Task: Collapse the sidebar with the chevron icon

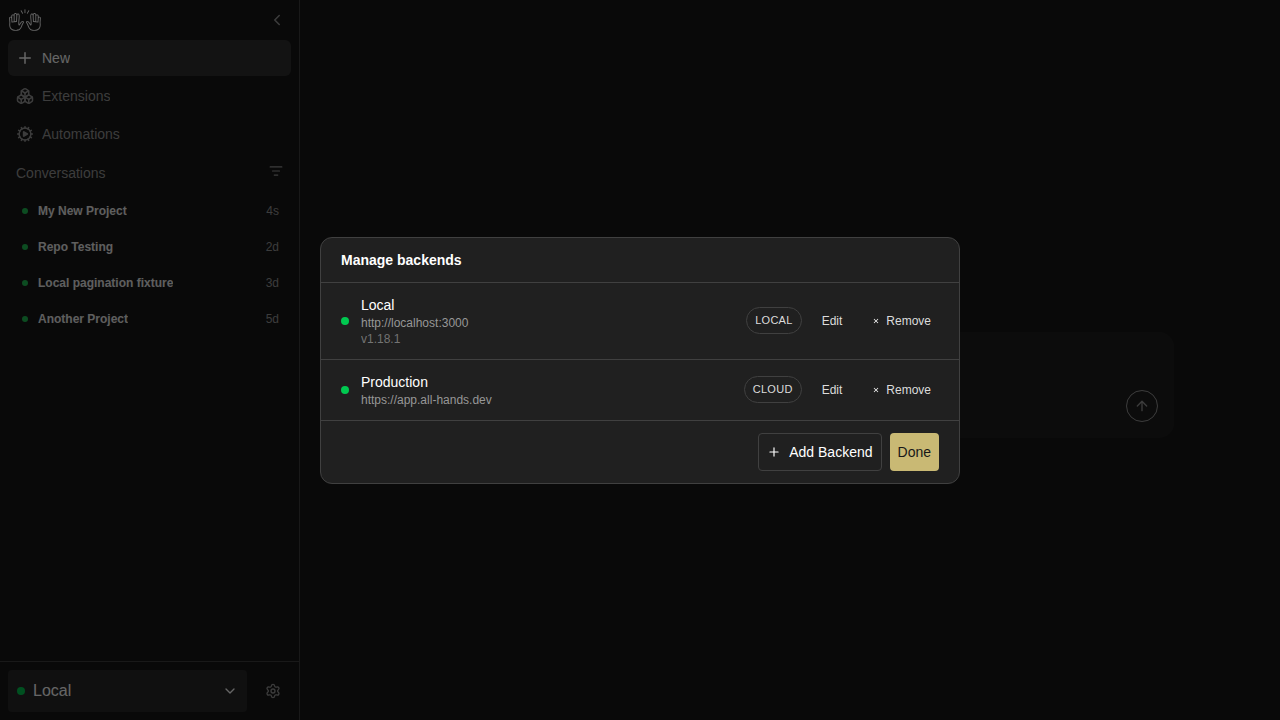Action: coord(277,20)
